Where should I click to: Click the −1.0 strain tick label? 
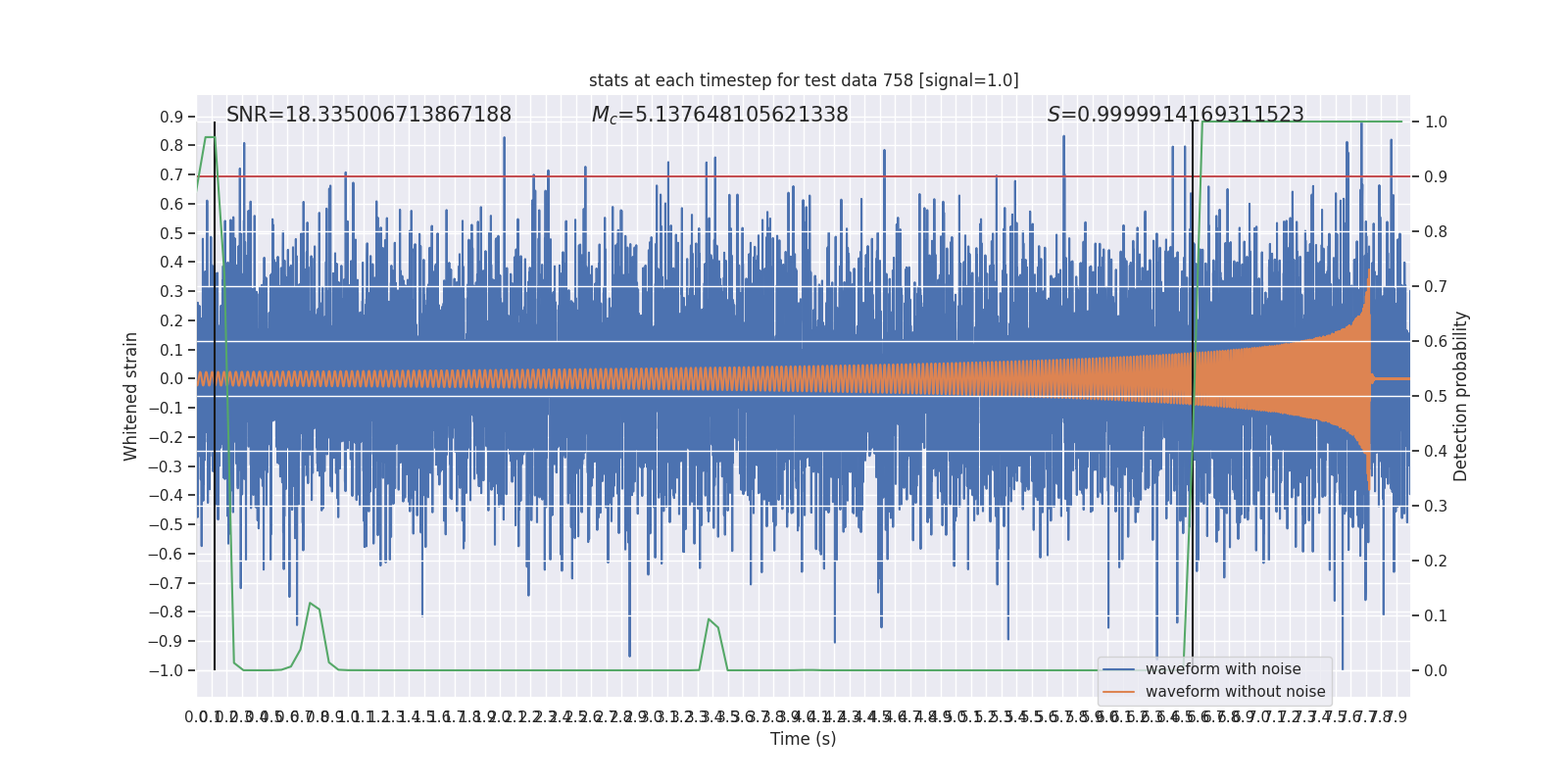[x=166, y=670]
